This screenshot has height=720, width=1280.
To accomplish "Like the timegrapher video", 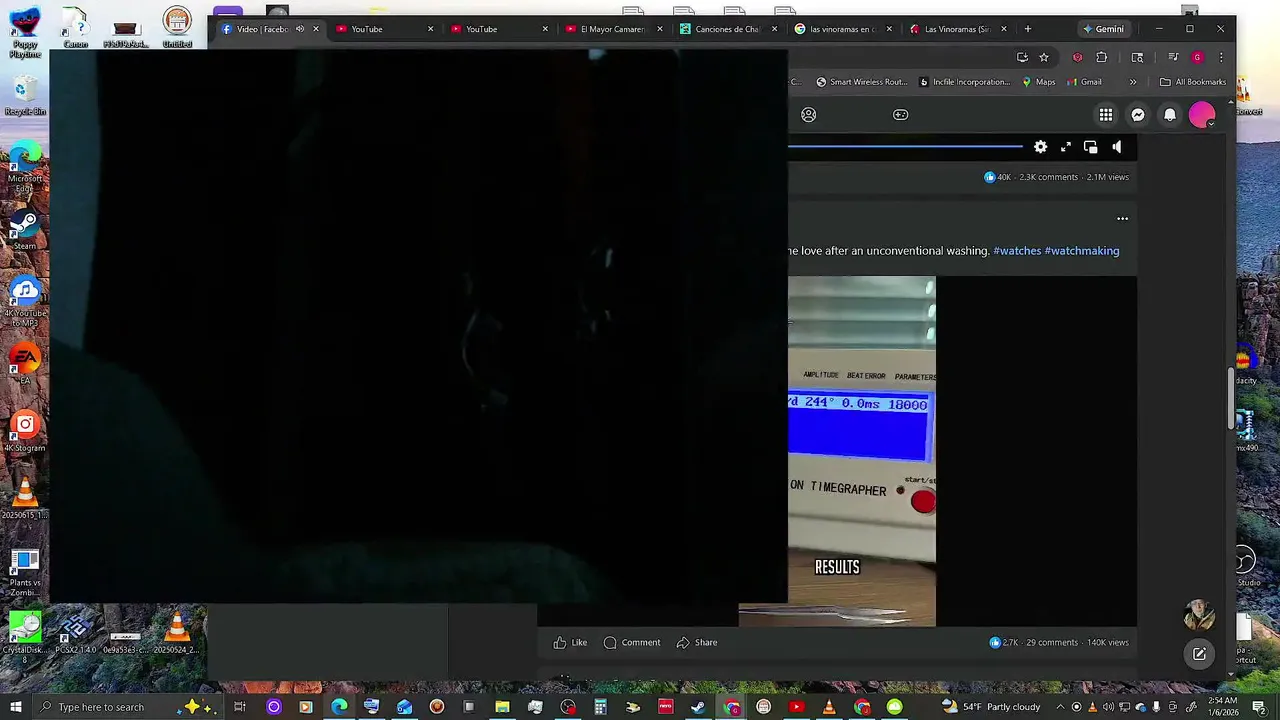I will [570, 643].
